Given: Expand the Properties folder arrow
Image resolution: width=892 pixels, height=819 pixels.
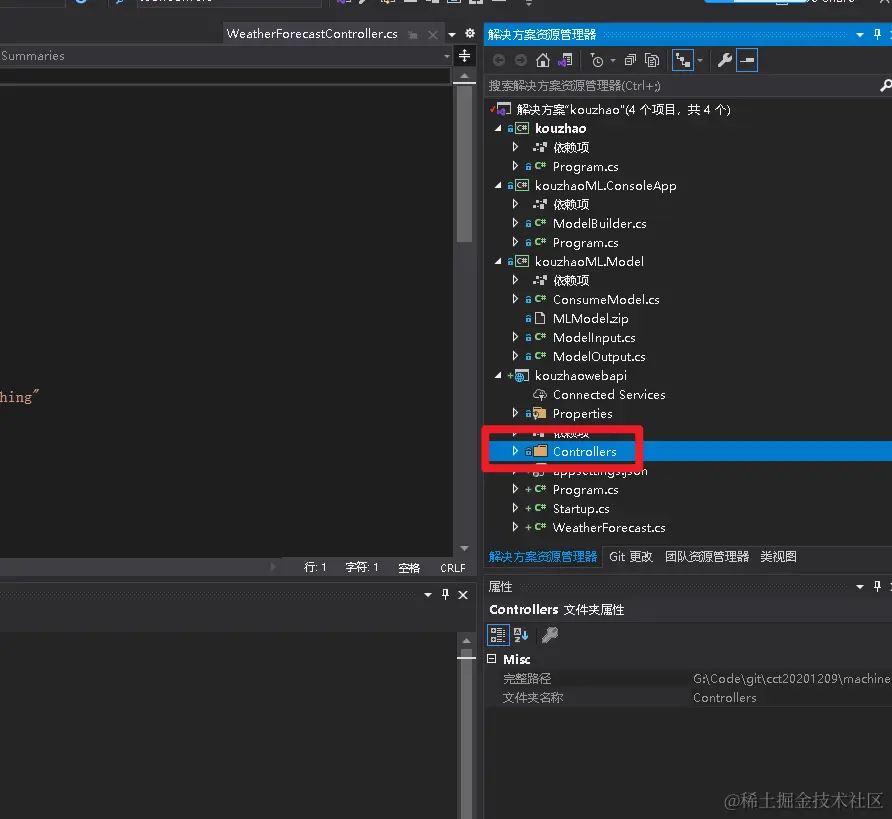Looking at the screenshot, I should pos(515,413).
